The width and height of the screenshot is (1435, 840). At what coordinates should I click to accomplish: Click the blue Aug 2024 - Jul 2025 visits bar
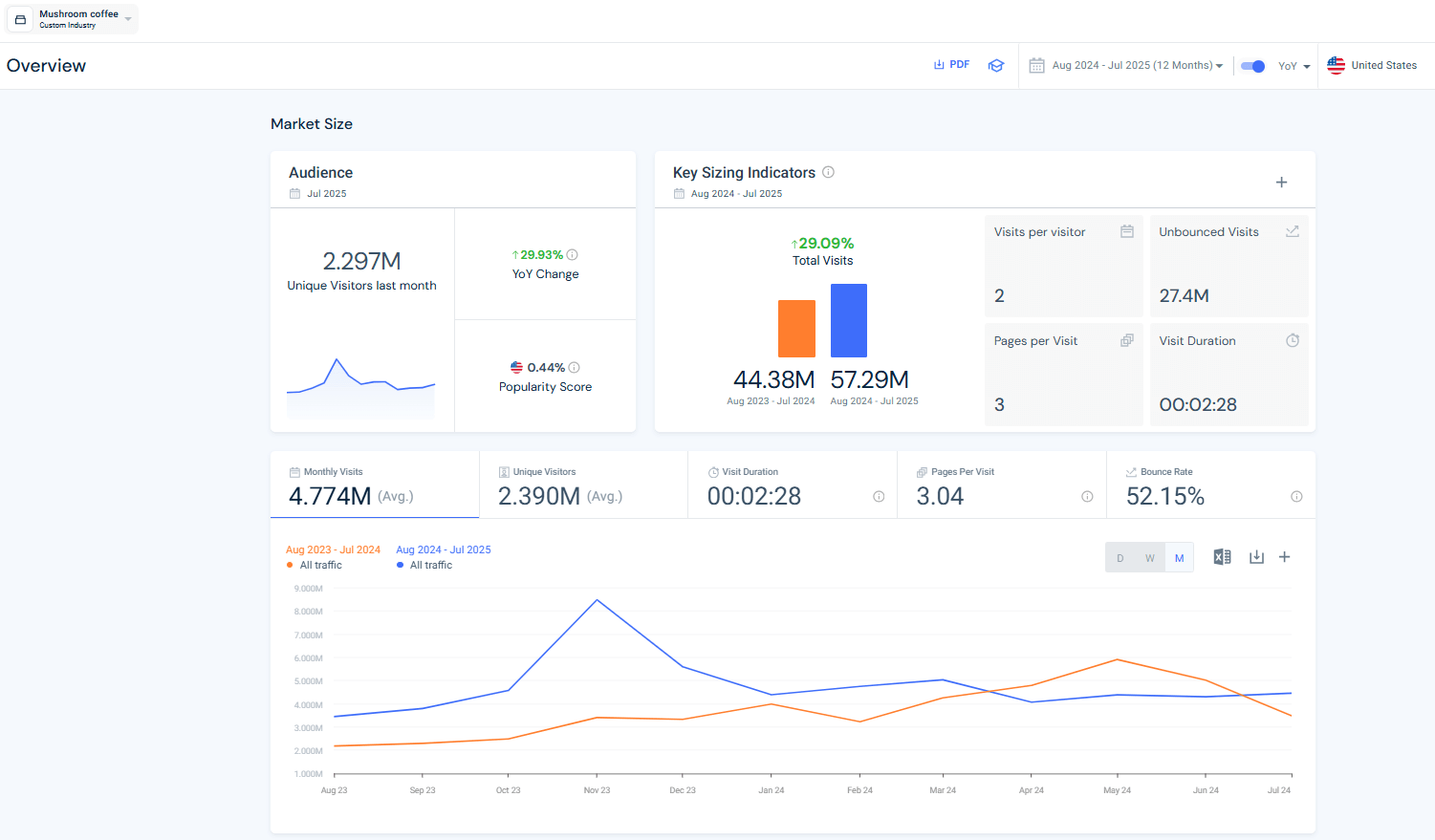[x=849, y=320]
